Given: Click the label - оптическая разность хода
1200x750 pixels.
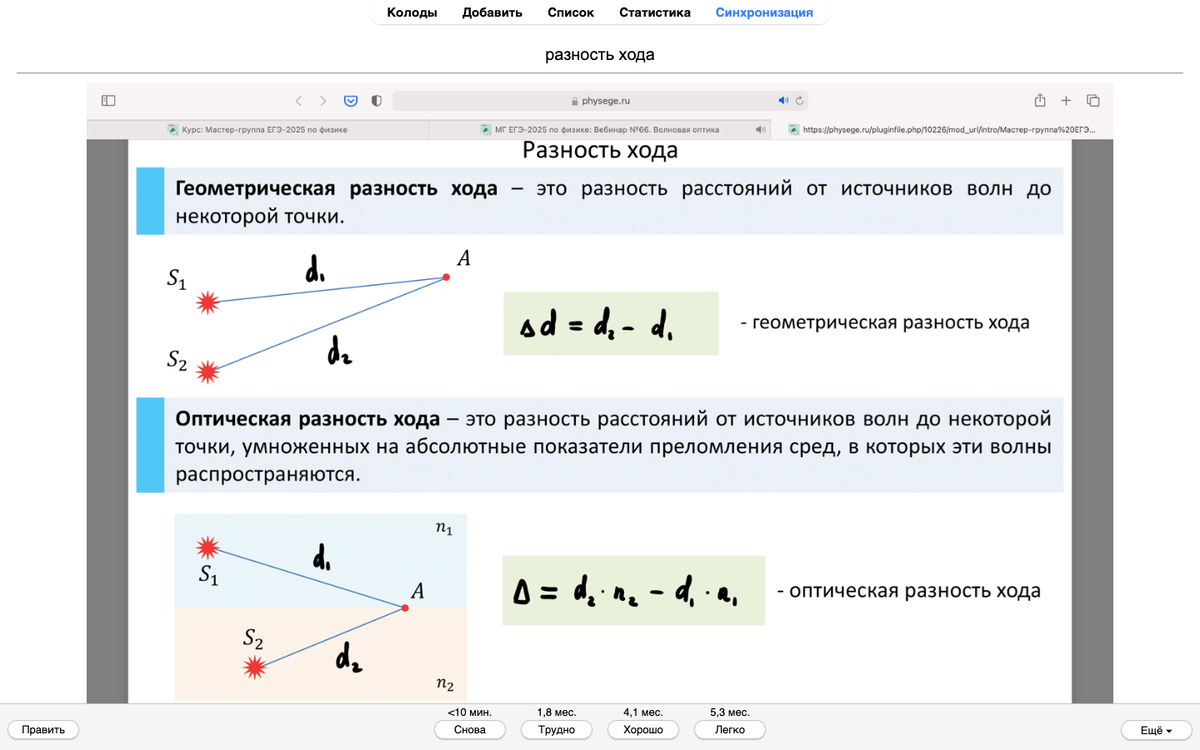Looking at the screenshot, I should coord(909,590).
